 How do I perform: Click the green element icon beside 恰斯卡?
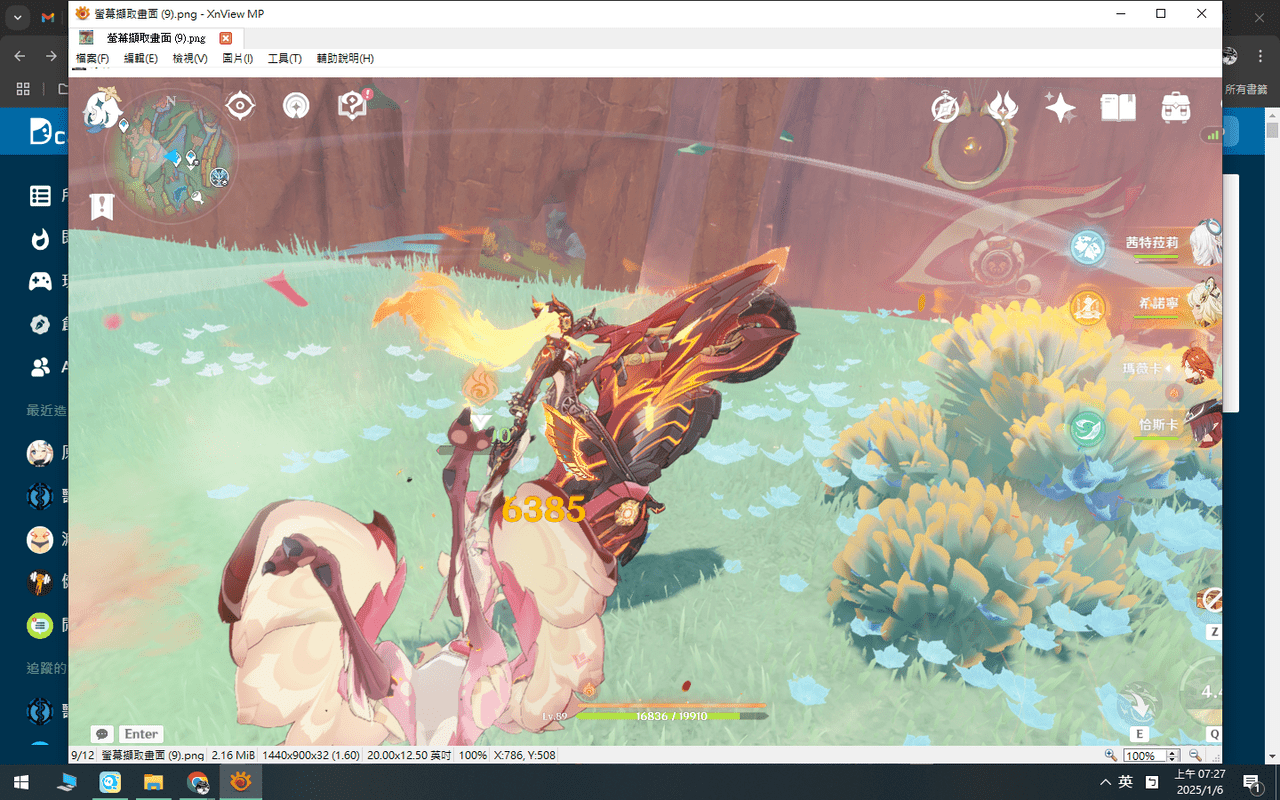(x=1087, y=429)
